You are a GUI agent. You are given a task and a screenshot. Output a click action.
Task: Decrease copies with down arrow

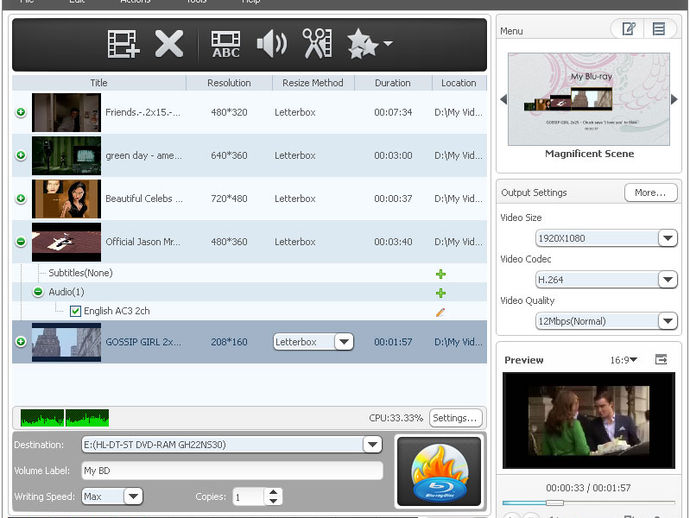click(x=273, y=501)
